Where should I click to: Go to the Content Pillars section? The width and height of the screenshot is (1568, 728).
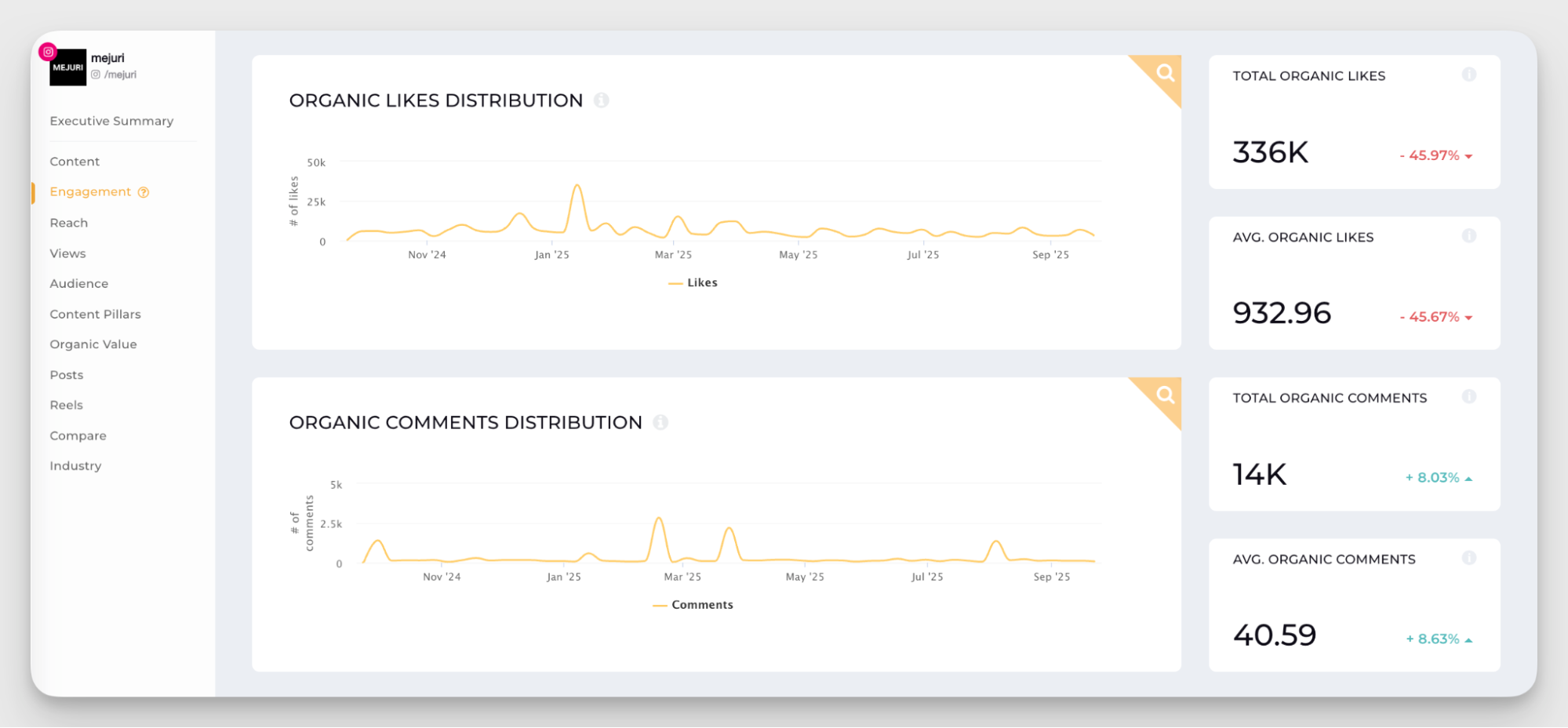(x=95, y=314)
